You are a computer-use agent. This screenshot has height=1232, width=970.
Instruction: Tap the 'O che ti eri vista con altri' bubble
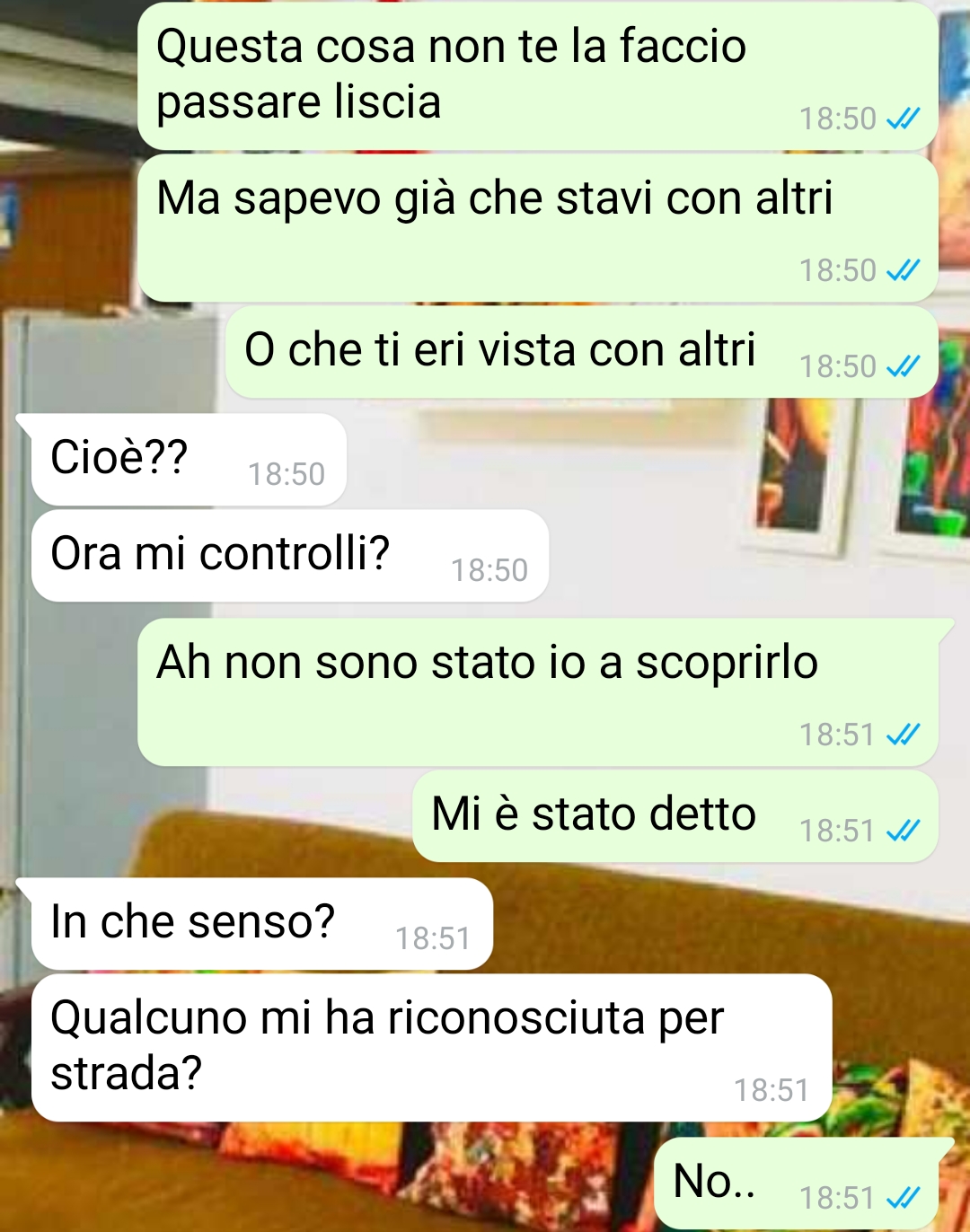pyautogui.click(x=582, y=352)
